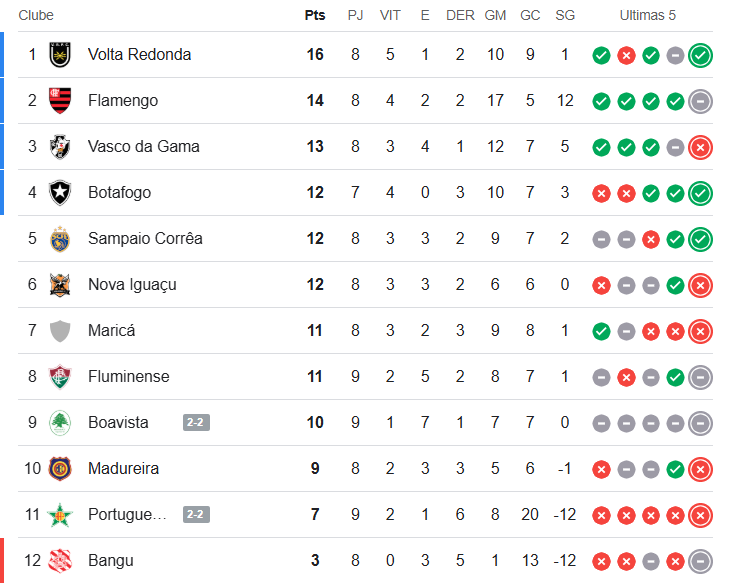Image resolution: width=732 pixels, height=588 pixels.
Task: Click Flamengo's latest draw indicator
Action: 700,101
